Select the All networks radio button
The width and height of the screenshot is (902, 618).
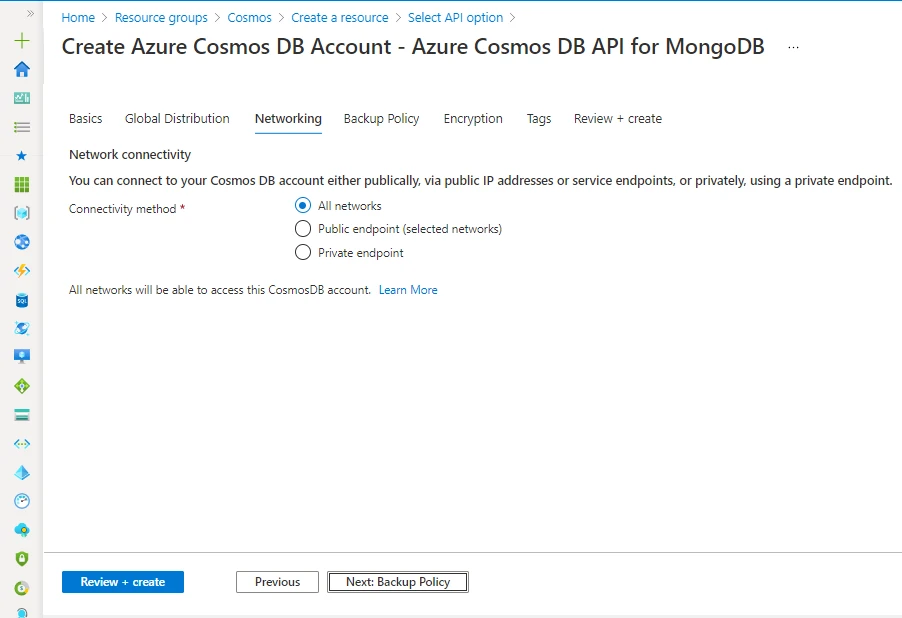click(303, 205)
